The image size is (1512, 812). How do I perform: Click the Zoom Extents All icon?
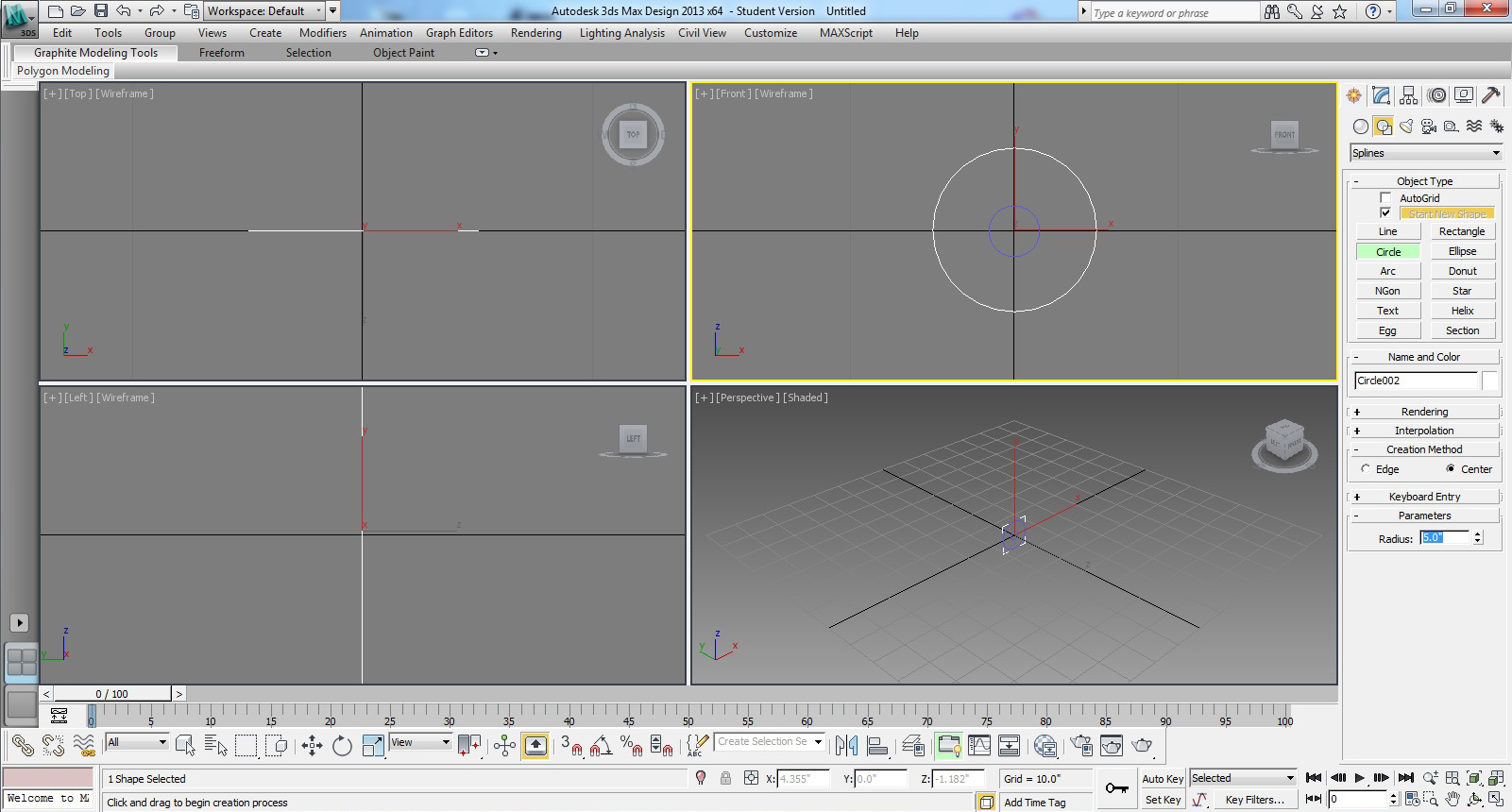(1496, 778)
